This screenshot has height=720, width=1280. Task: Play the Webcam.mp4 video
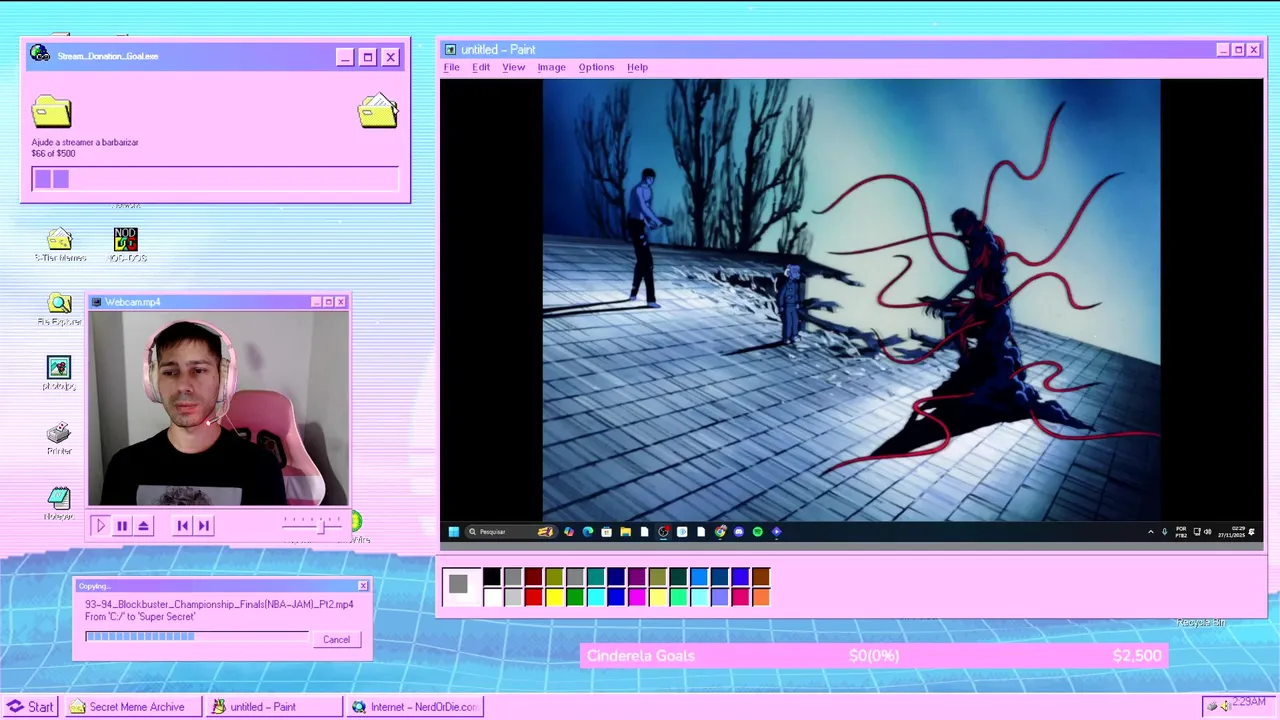100,525
